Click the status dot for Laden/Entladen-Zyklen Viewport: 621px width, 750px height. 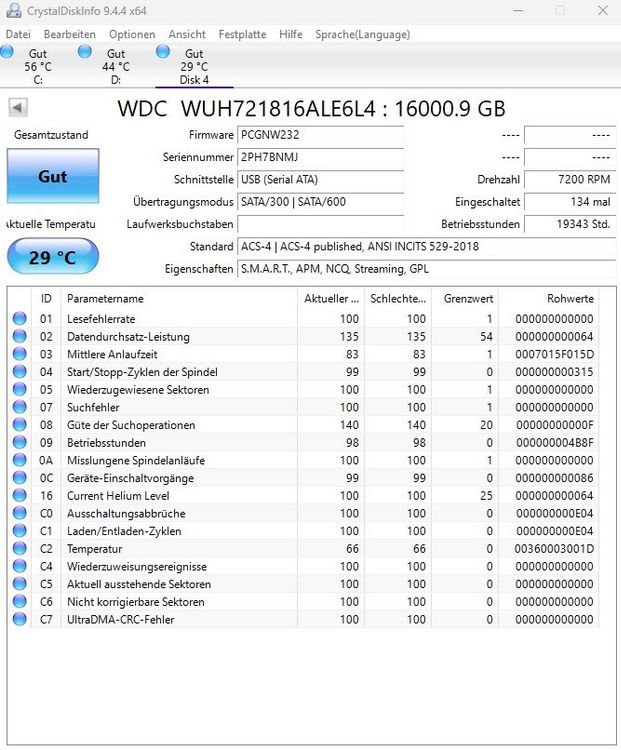[x=20, y=531]
